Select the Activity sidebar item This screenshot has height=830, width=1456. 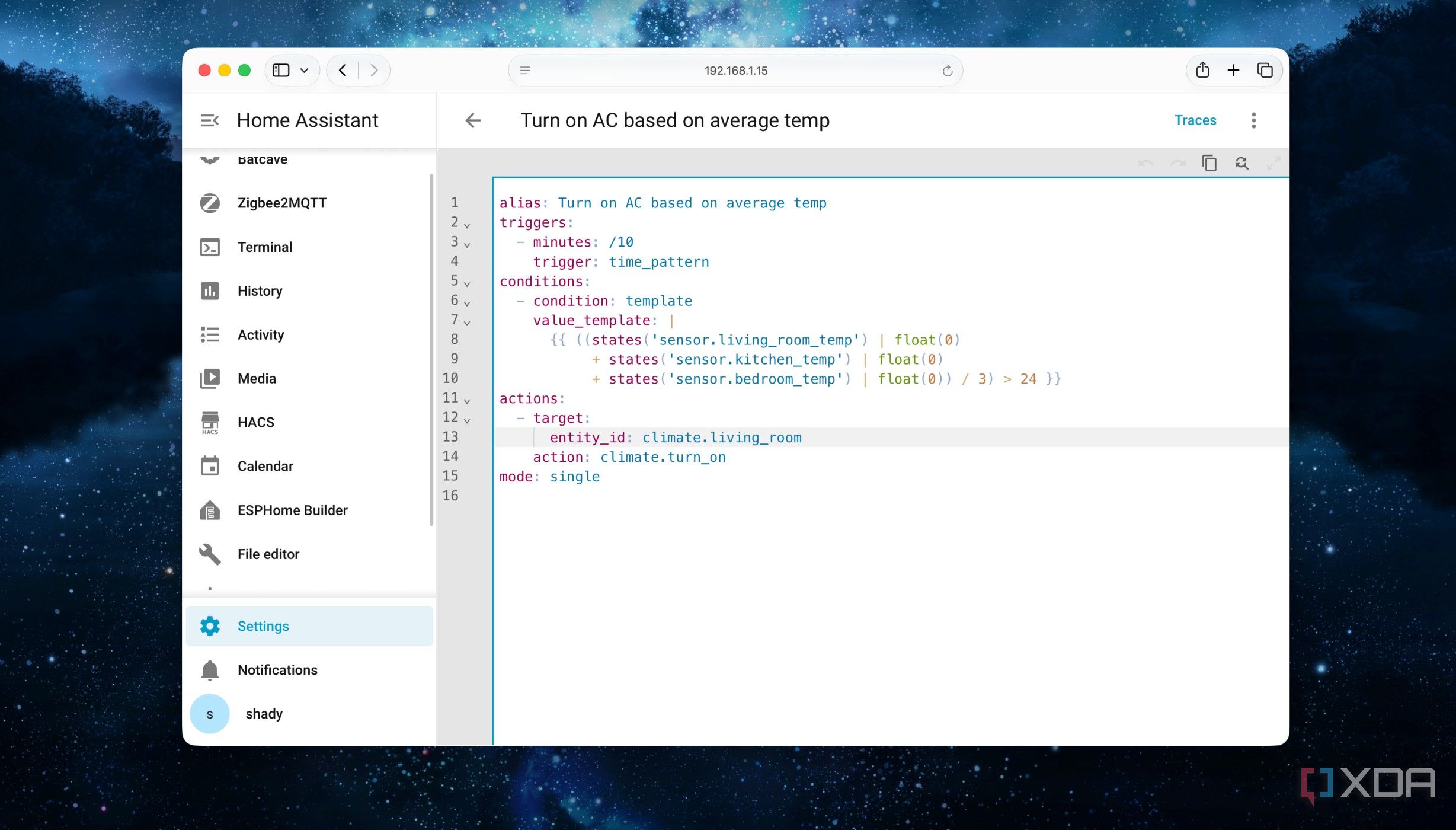(309, 334)
